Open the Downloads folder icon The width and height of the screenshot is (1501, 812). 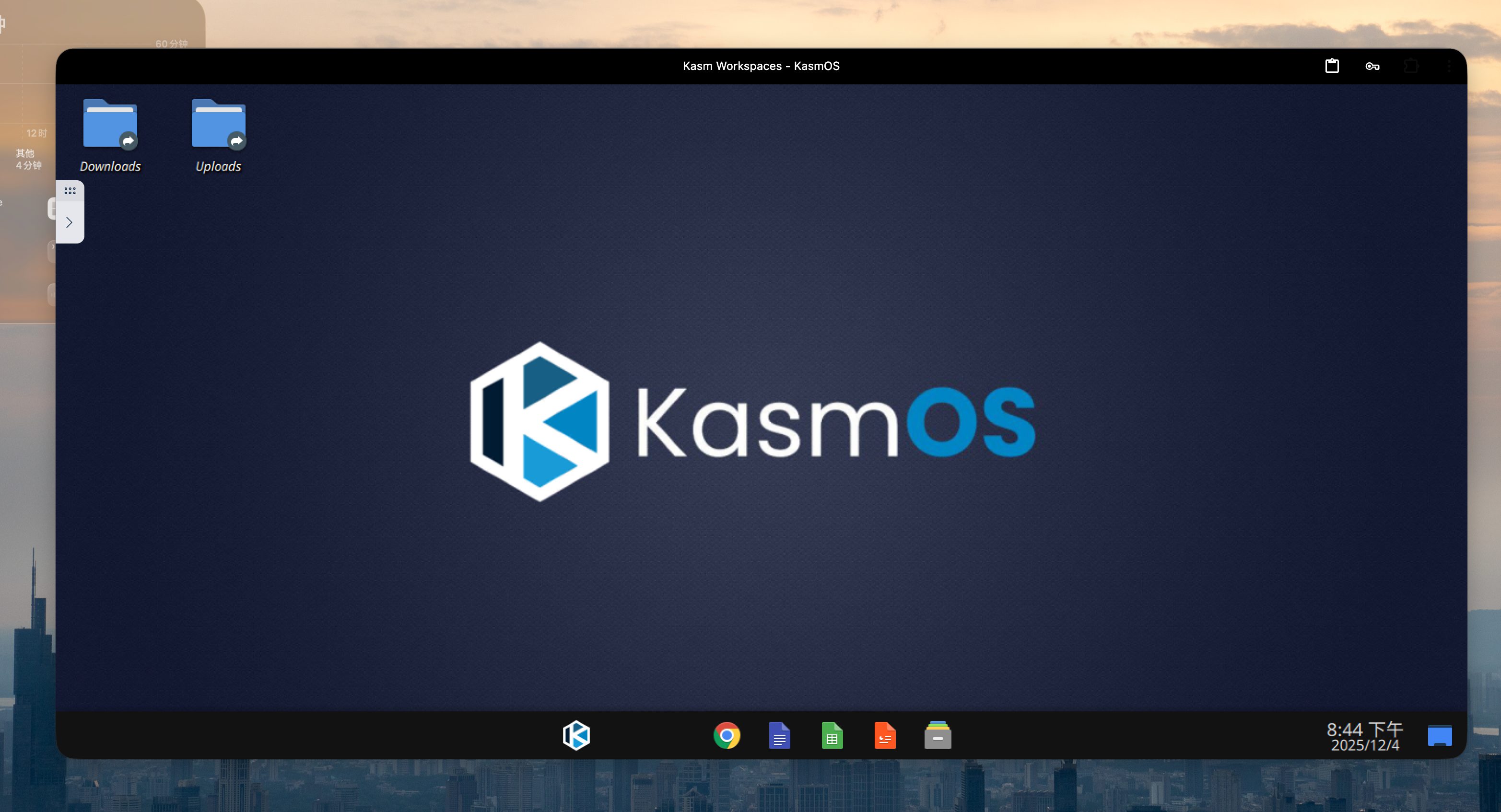pos(109,124)
